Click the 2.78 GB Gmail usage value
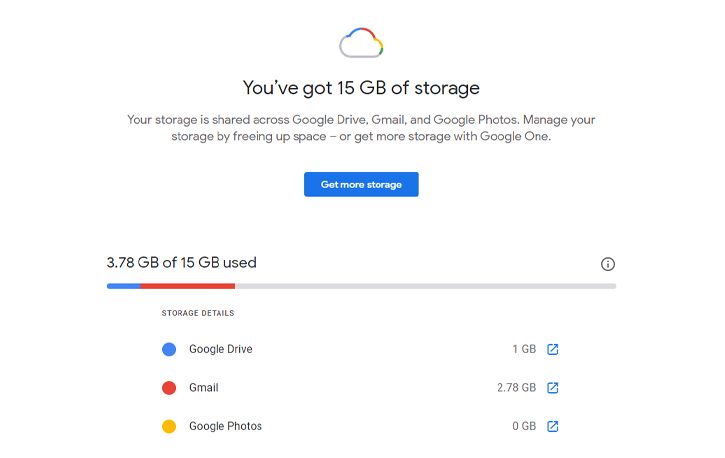Image resolution: width=725 pixels, height=458 pixels. tap(516, 388)
